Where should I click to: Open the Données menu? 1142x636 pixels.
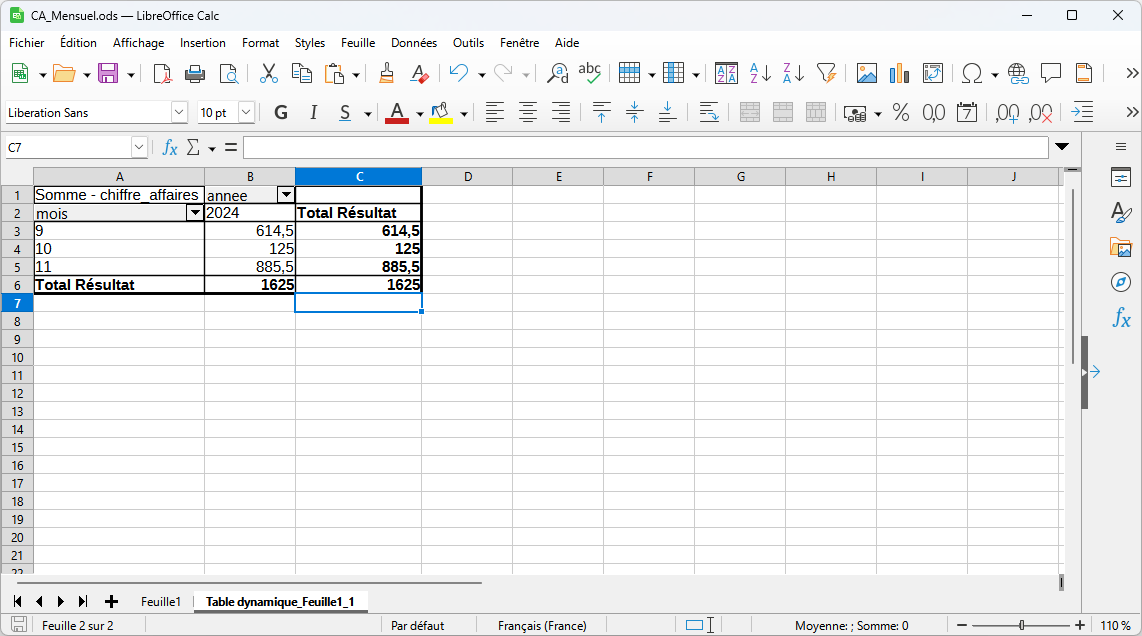click(x=413, y=43)
